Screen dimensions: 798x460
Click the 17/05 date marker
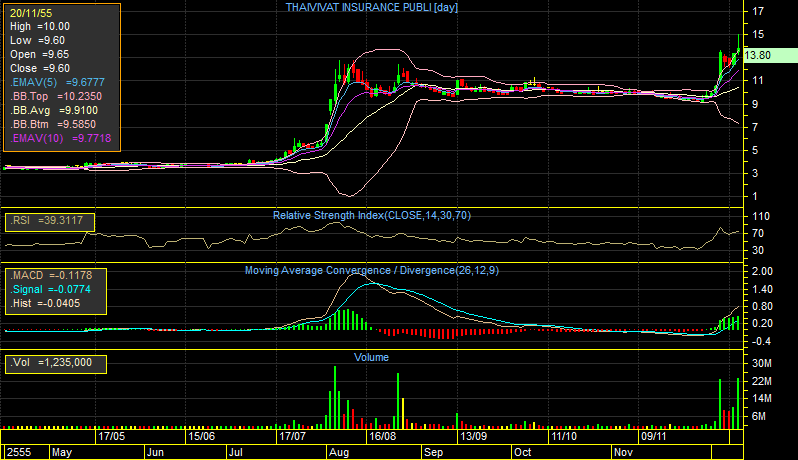tap(111, 436)
